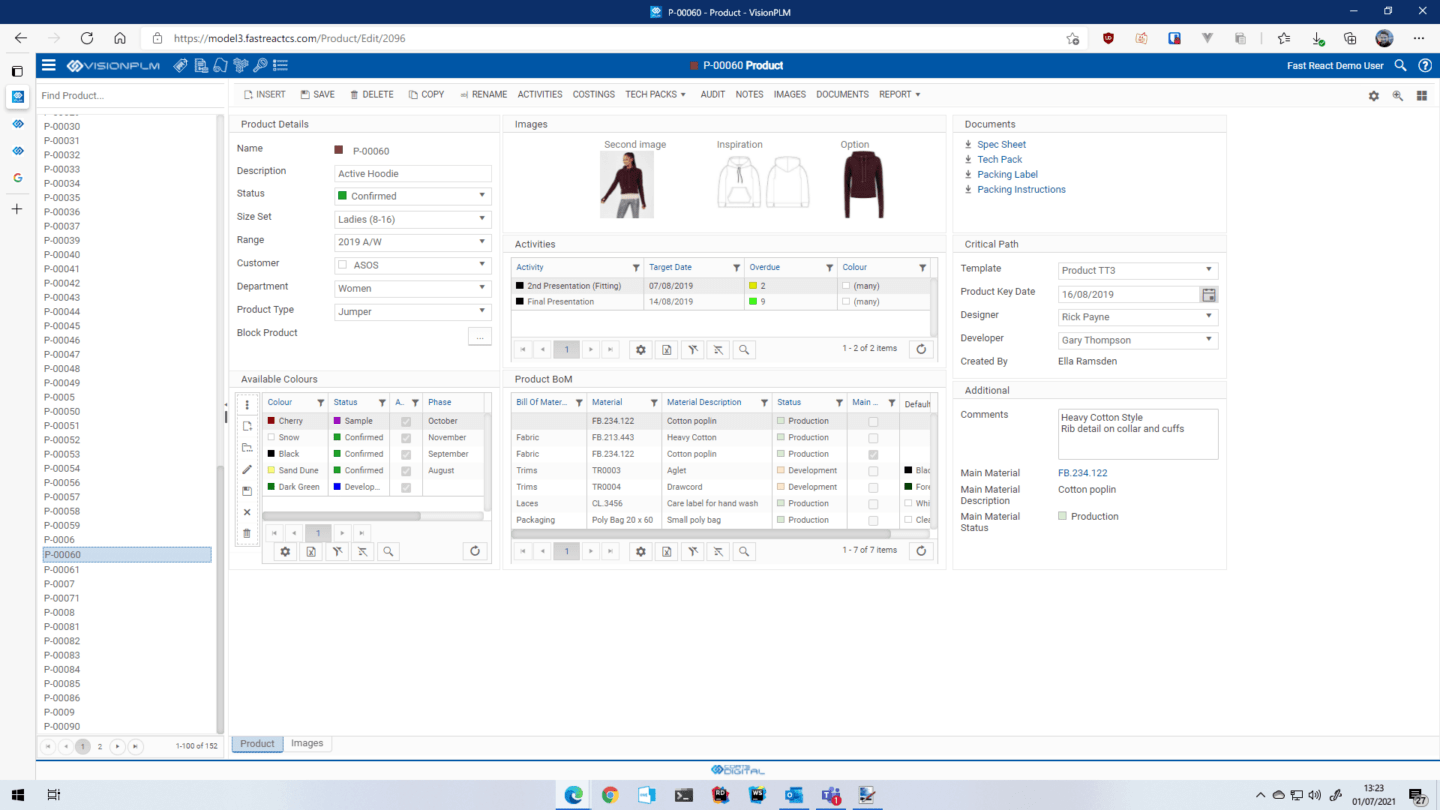Refresh the Available Colours grid

coord(475,551)
